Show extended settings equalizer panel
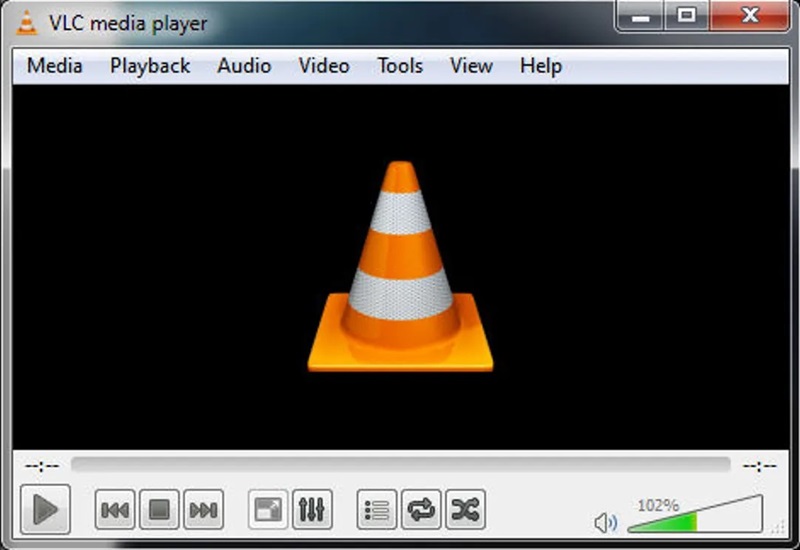800x550 pixels. [312, 509]
